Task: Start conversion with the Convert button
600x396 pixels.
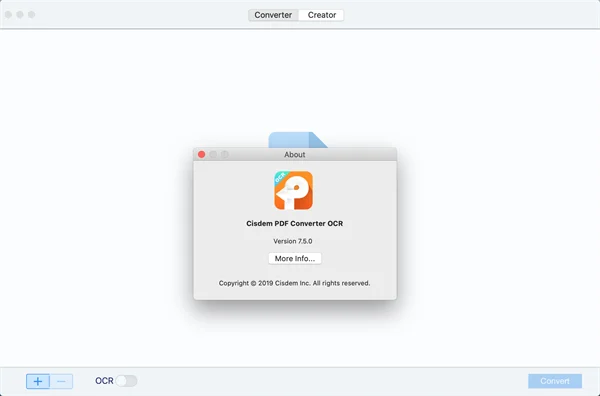Action: pos(555,381)
